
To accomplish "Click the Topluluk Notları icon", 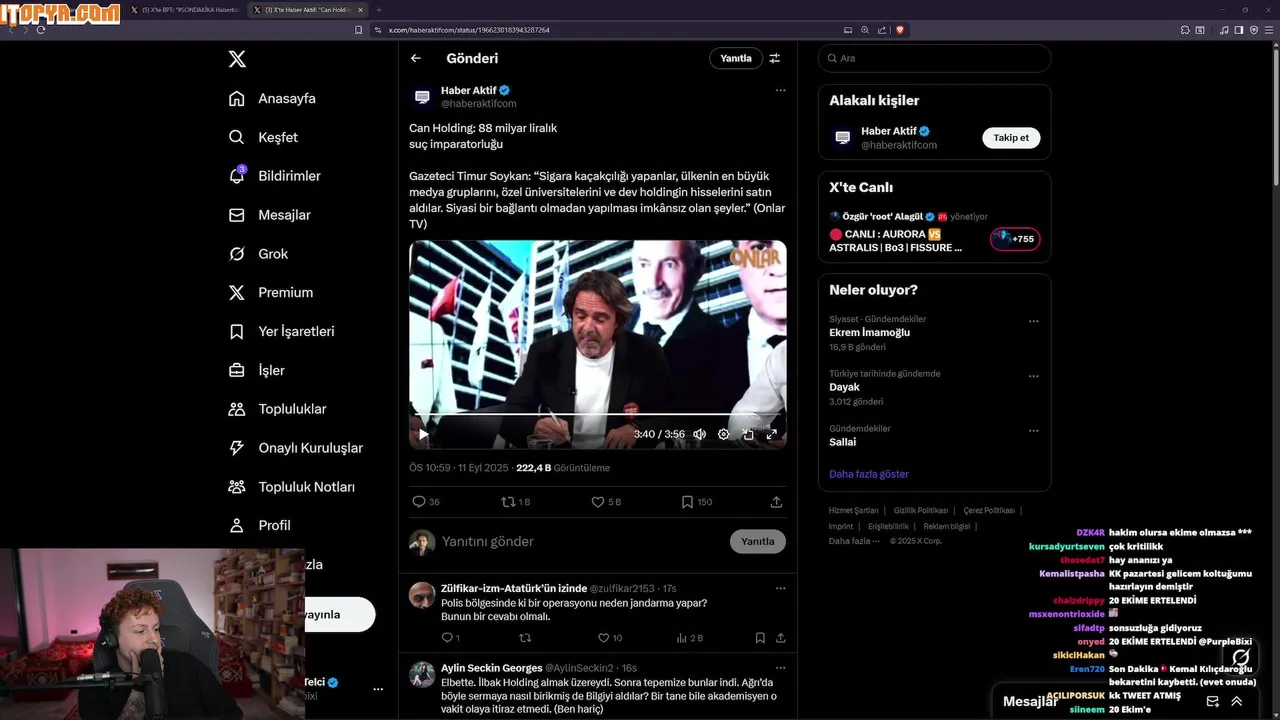I will [x=237, y=487].
